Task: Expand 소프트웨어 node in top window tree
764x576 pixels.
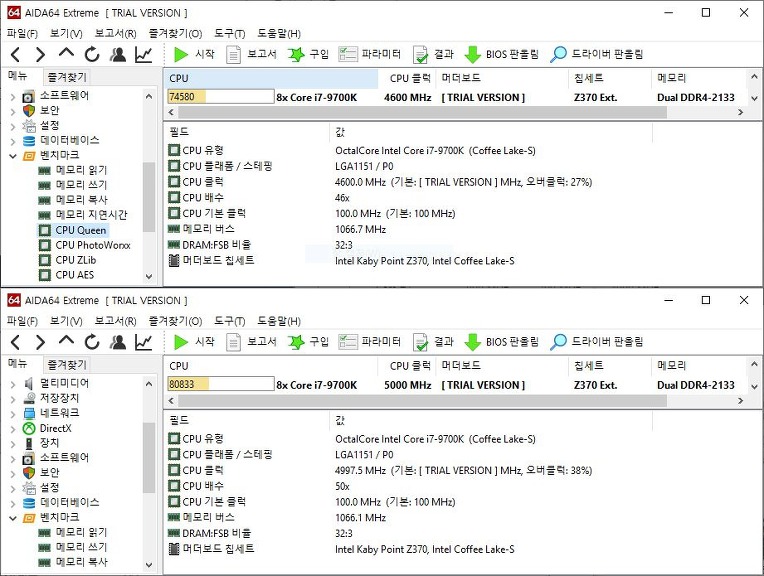Action: 13,97
